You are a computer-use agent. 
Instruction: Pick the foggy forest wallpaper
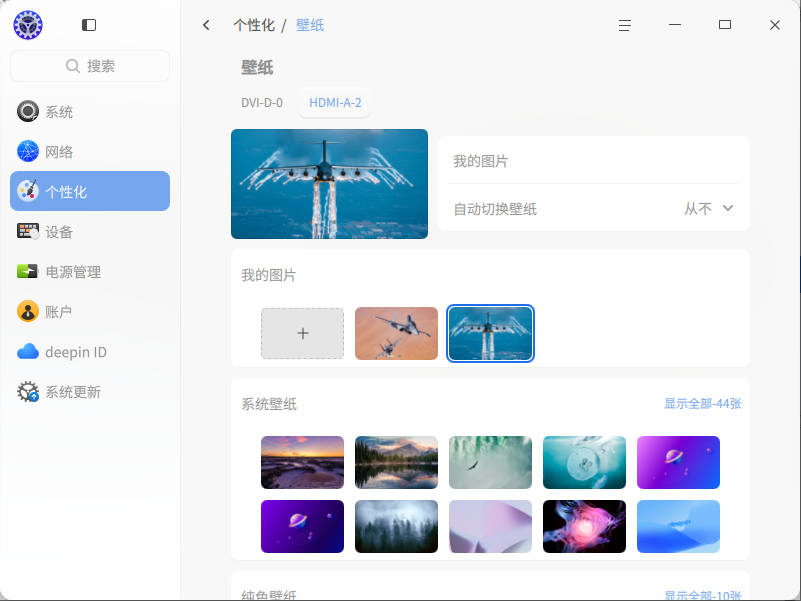(396, 526)
